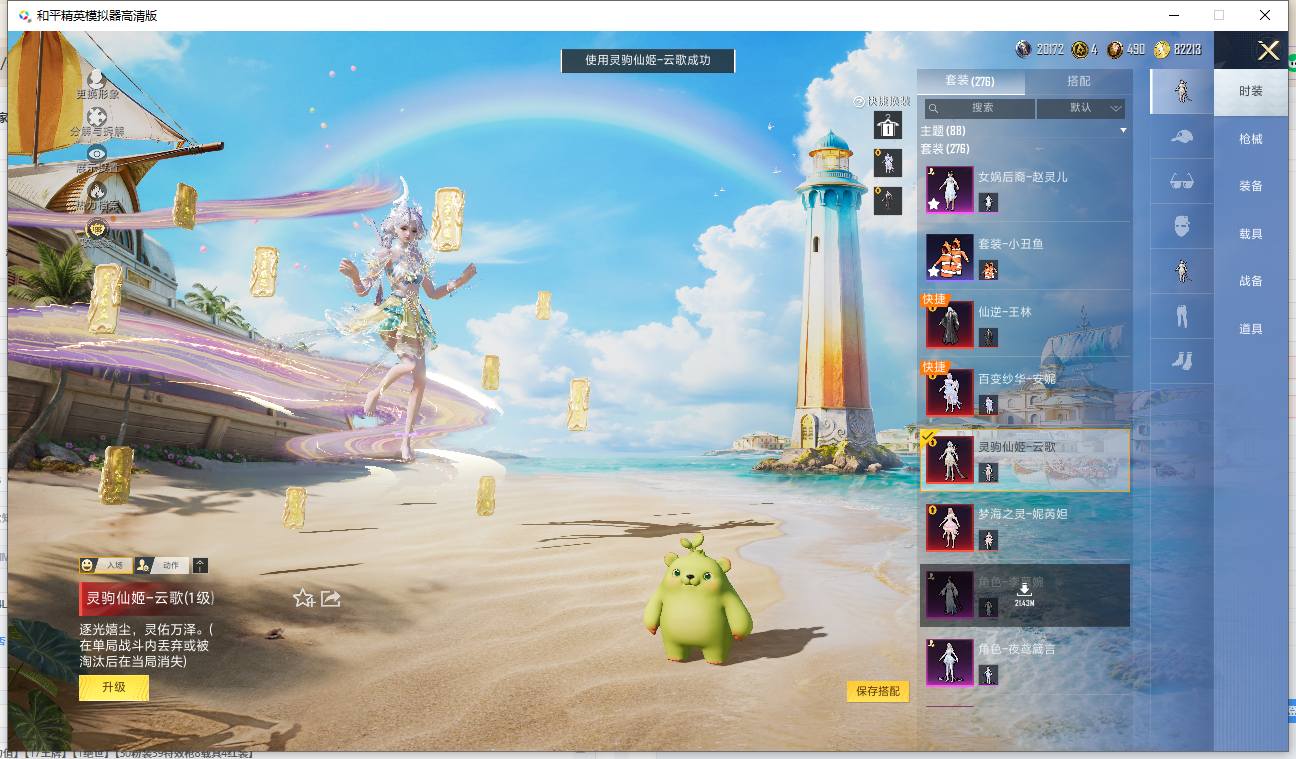Select the 仙逆-王林 outfit thumbnail
Image resolution: width=1296 pixels, height=759 pixels.
pyautogui.click(x=949, y=325)
